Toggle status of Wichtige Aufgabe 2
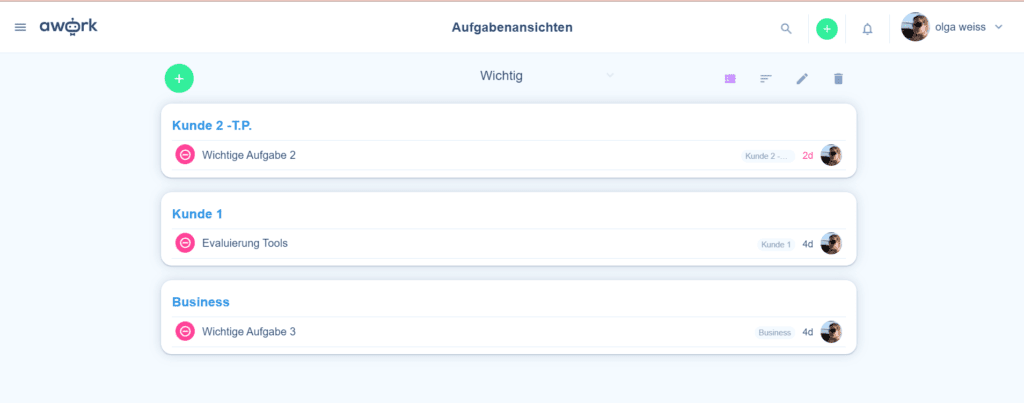 [185, 155]
